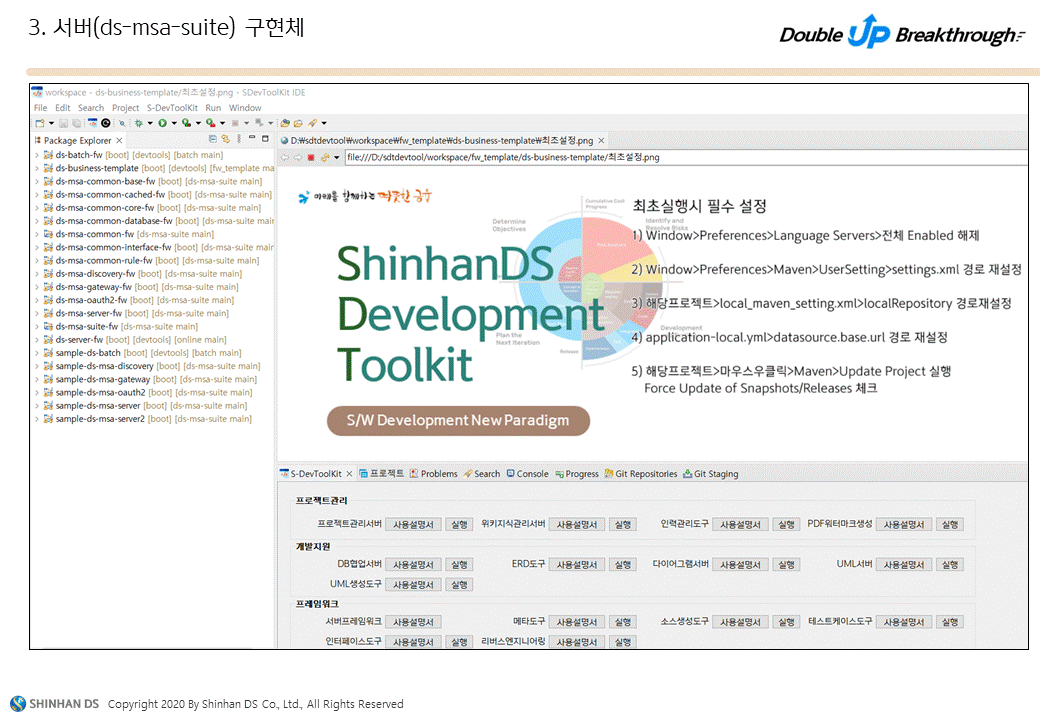Open dropdown arrow next to Debug icon
This screenshot has width=1040, height=720.
(x=150, y=123)
